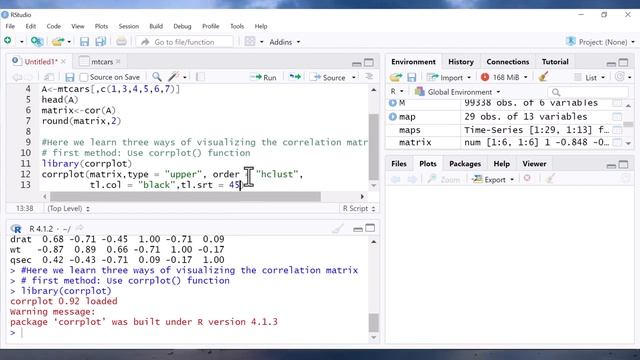The height and width of the screenshot is (360, 640).
Task: Run the current line with Run button
Action: [x=263, y=77]
